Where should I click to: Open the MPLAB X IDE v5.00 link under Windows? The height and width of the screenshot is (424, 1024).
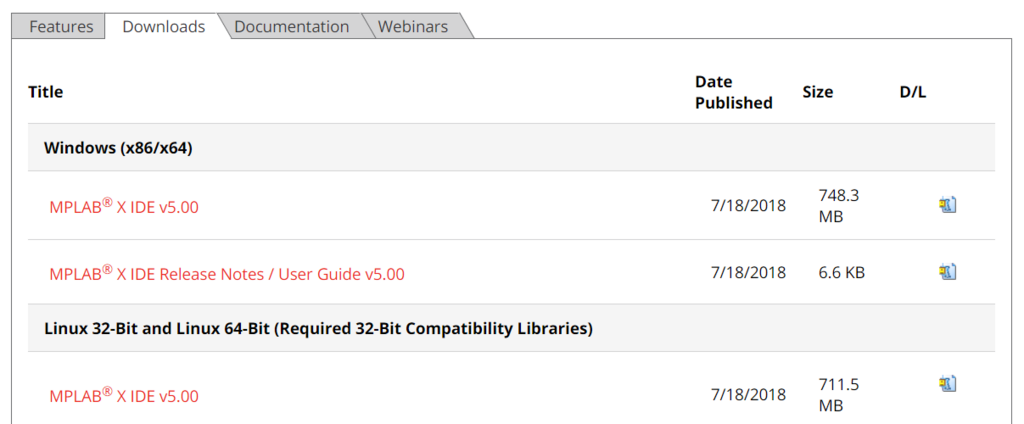pyautogui.click(x=124, y=206)
